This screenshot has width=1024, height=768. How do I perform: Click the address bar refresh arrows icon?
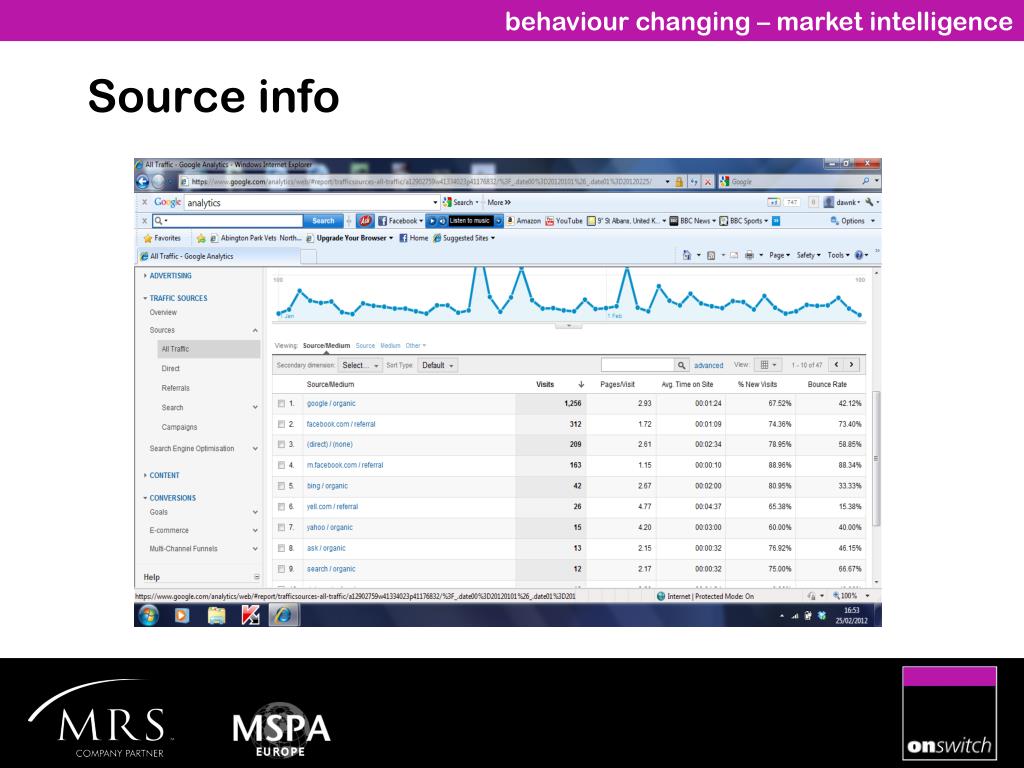point(694,182)
